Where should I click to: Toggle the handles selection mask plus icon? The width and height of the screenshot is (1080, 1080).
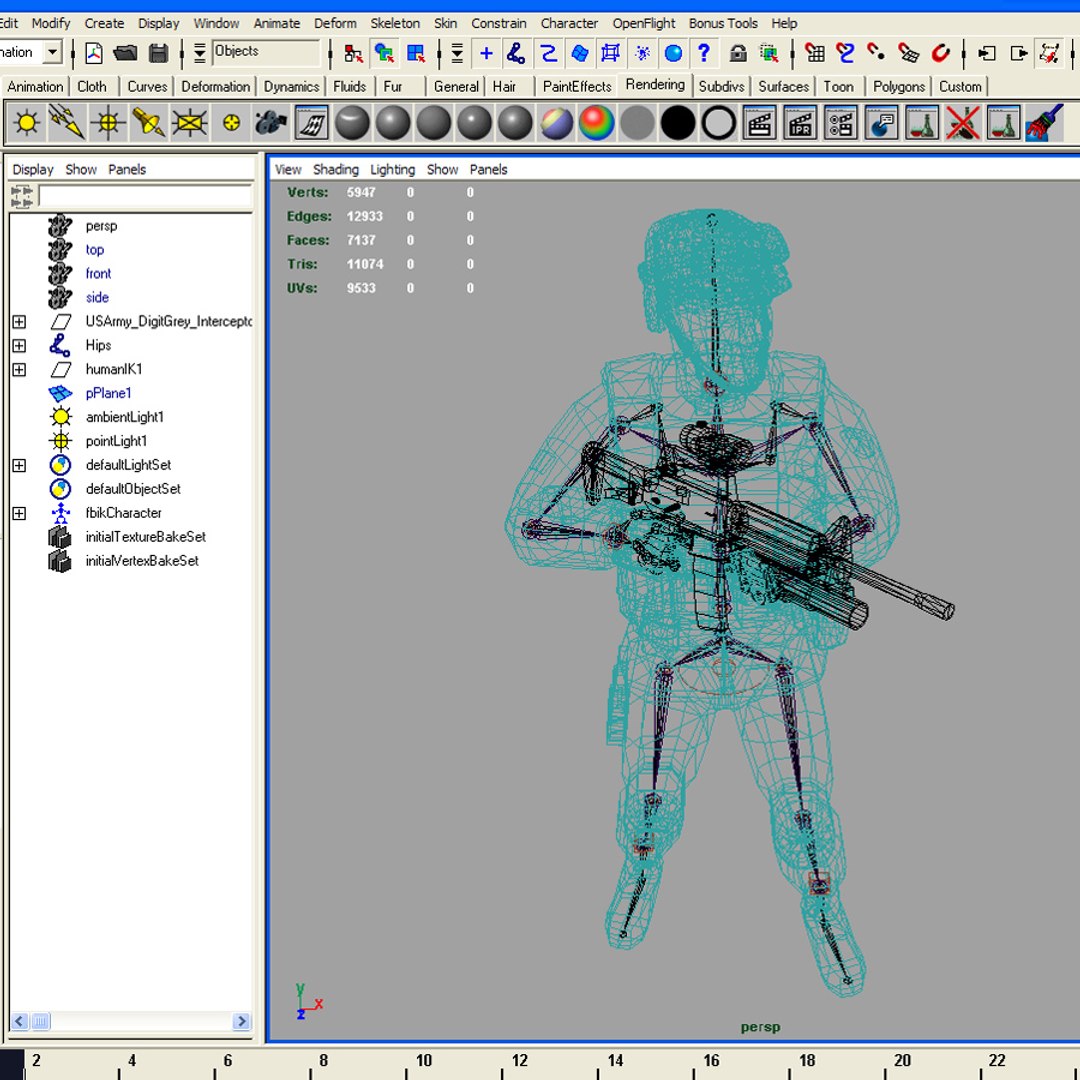coord(486,53)
